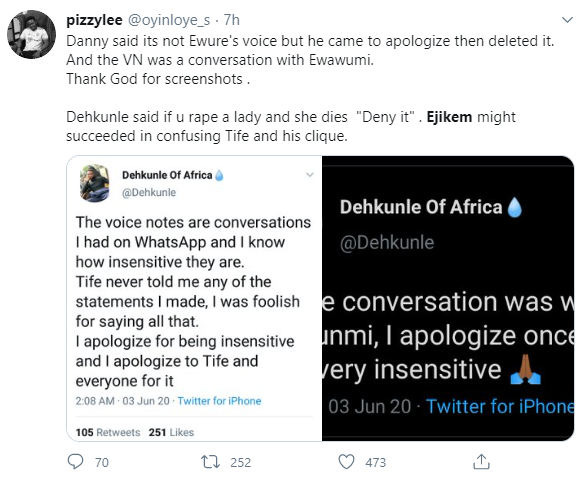Open the left screenshot's Twitter for iPhone link
This screenshot has width=582, height=482.
[x=219, y=401]
